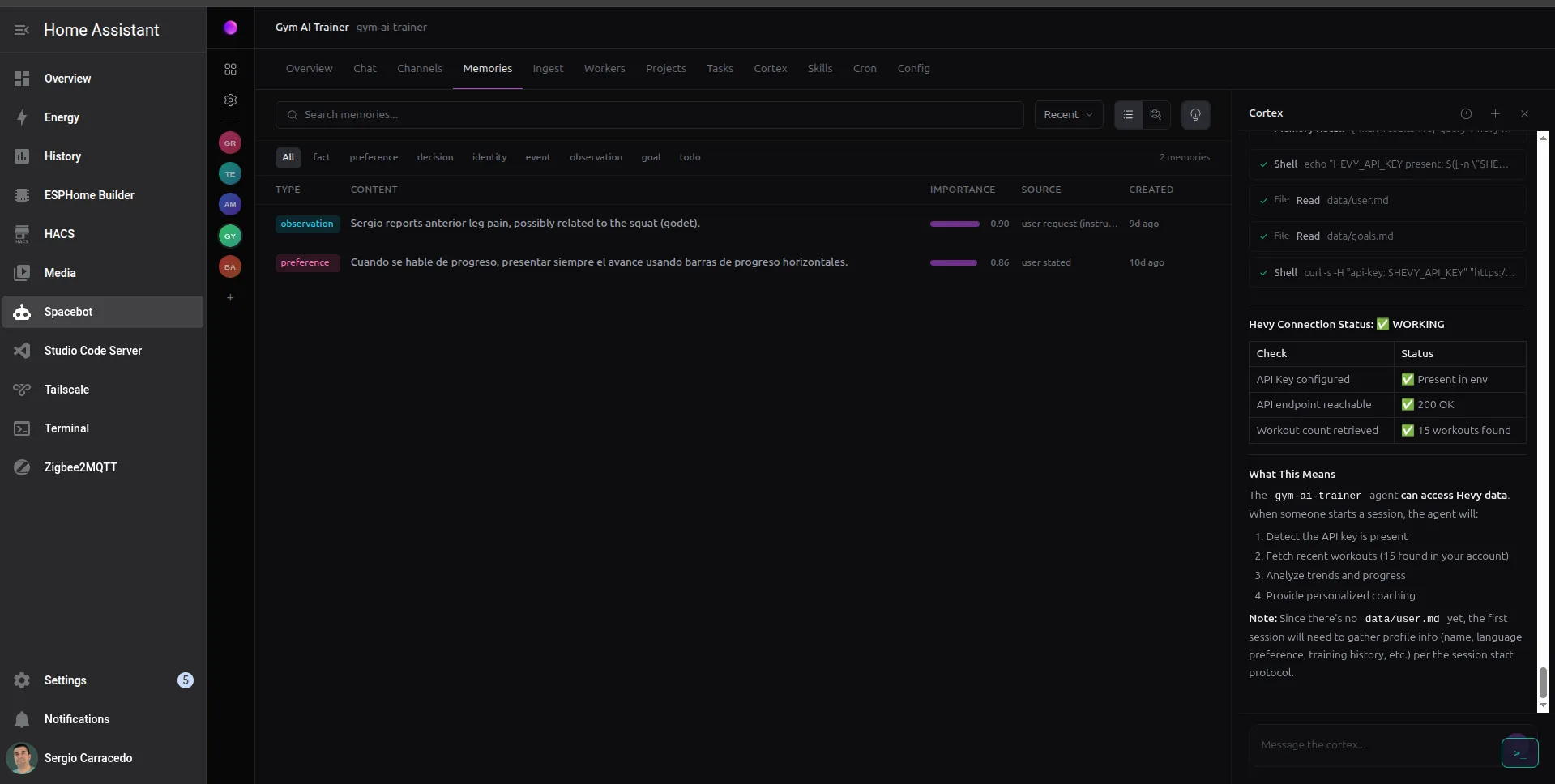Screen dimensions: 1555x784
Task: Click the lightbulb icon beside view buttons
Action: tap(1195, 115)
